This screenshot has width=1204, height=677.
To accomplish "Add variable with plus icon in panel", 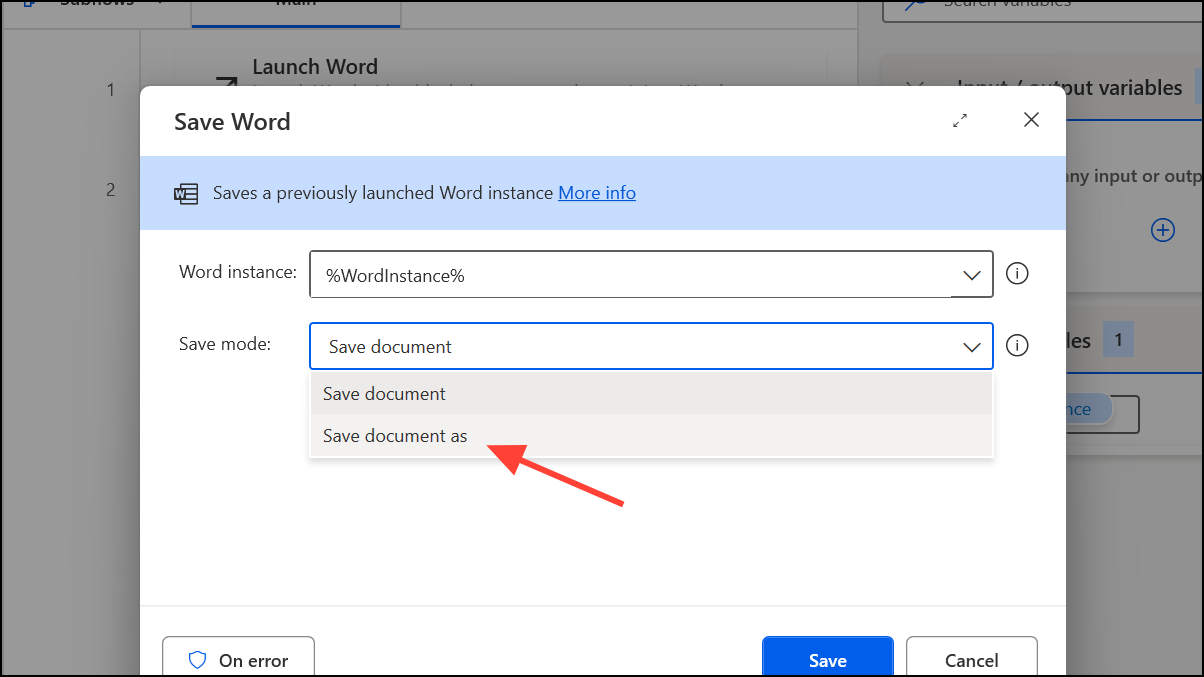I will click(x=1163, y=230).
